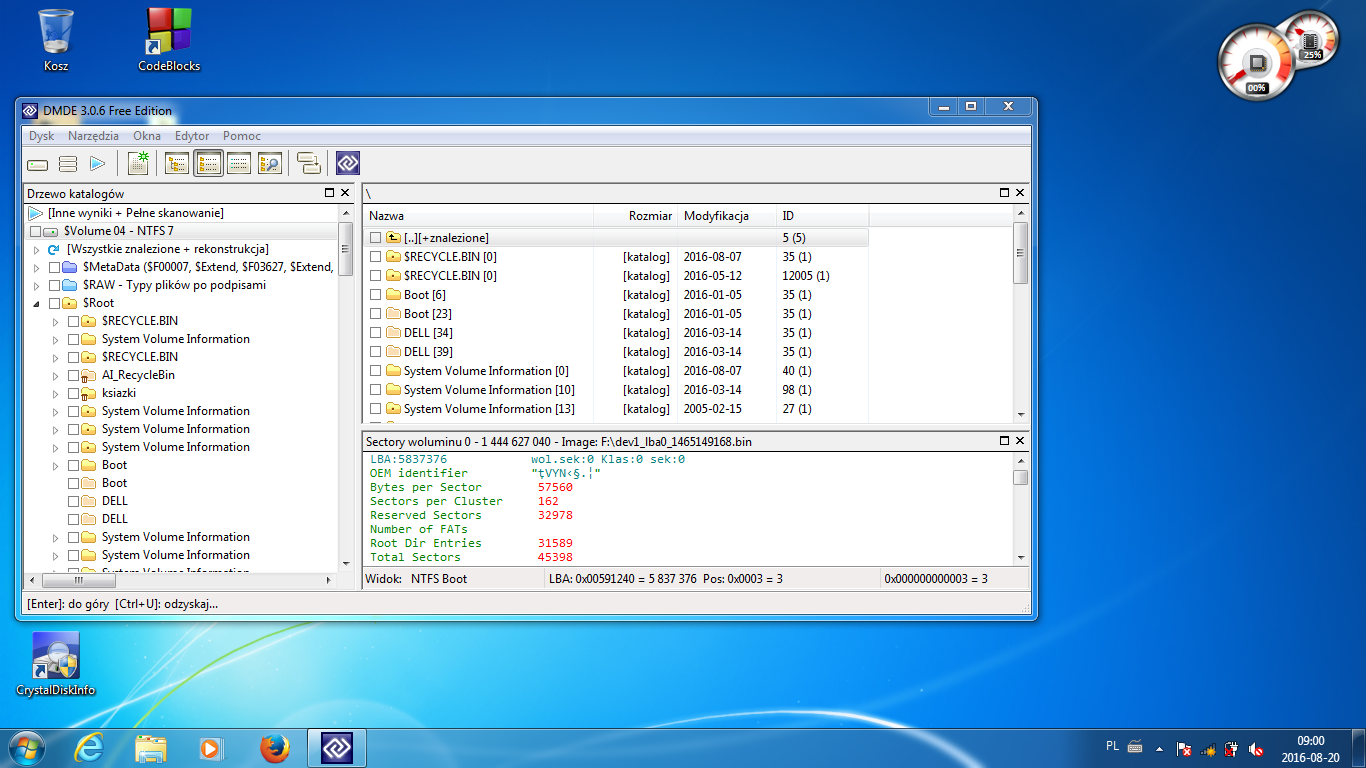Tick the $Volume 04 - NTFS 7 checkbox
This screenshot has width=1366, height=768.
pyautogui.click(x=36, y=231)
